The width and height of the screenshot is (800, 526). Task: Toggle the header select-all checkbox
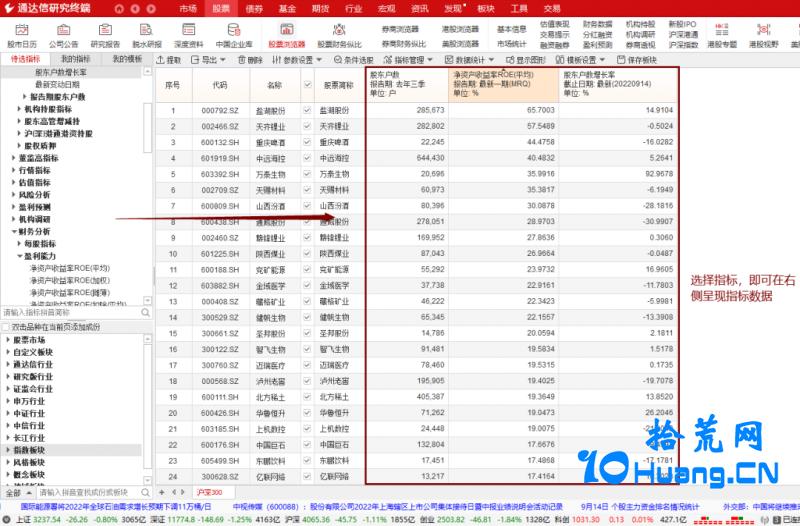click(308, 85)
